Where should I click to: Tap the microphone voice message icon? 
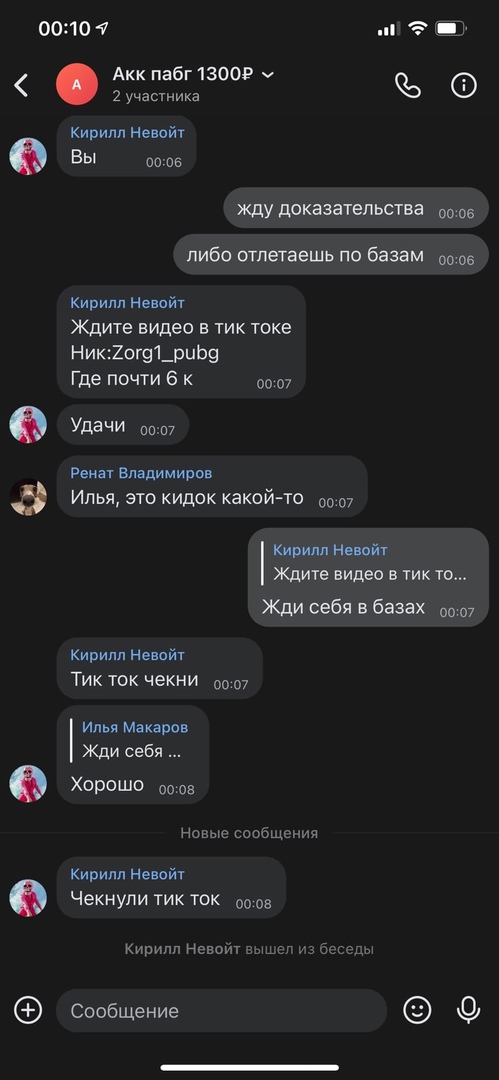[469, 1010]
